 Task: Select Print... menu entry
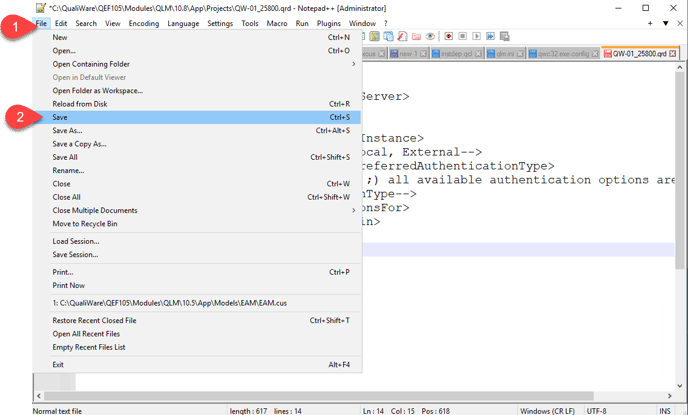[x=197, y=272]
